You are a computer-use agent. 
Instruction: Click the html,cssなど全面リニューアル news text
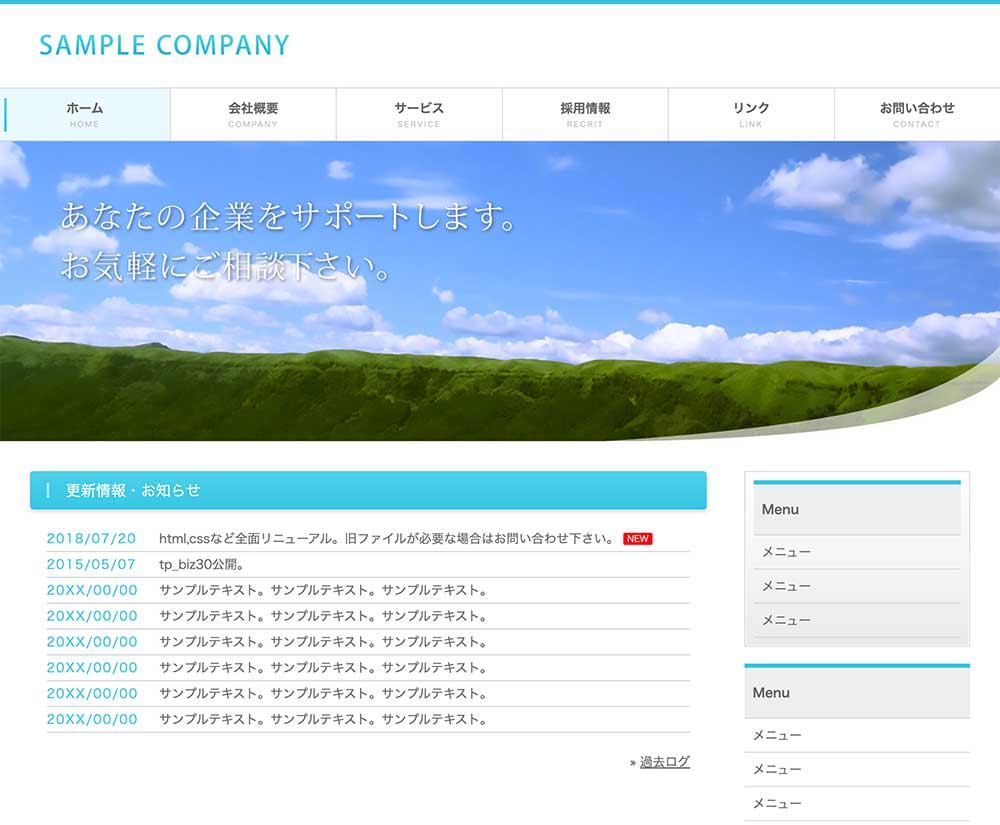click(386, 539)
